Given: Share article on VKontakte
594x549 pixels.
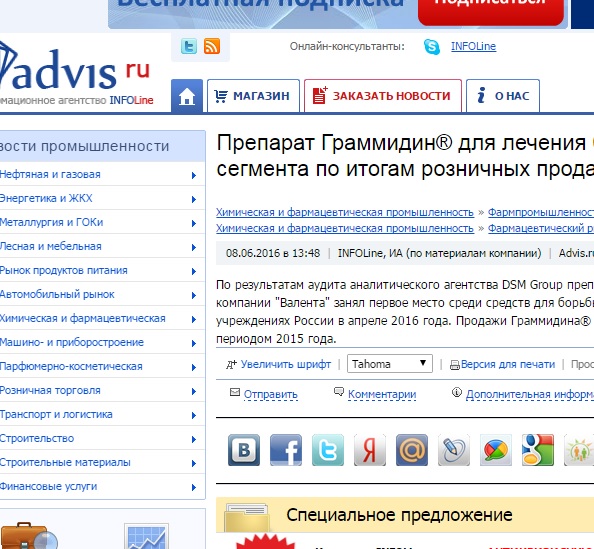Looking at the screenshot, I should pyautogui.click(x=244, y=450).
